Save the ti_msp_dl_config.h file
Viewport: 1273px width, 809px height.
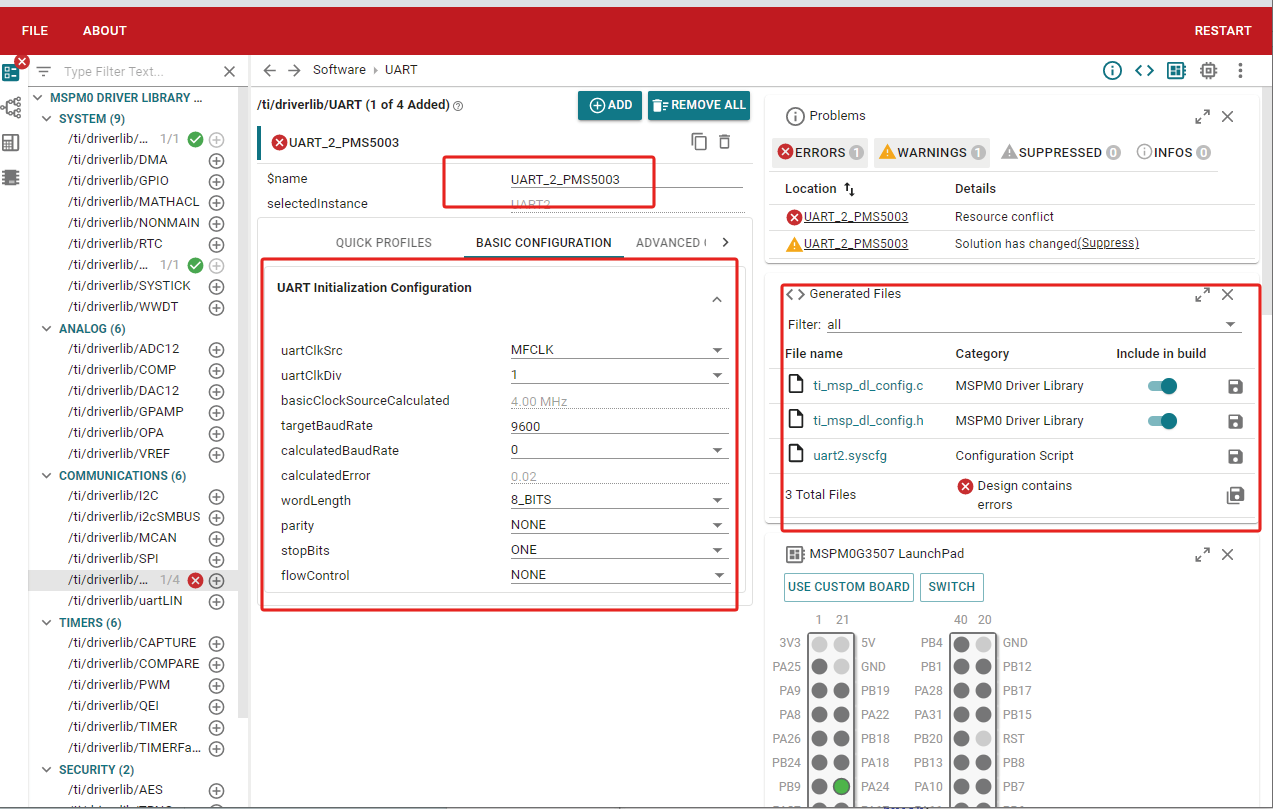pyautogui.click(x=1235, y=421)
